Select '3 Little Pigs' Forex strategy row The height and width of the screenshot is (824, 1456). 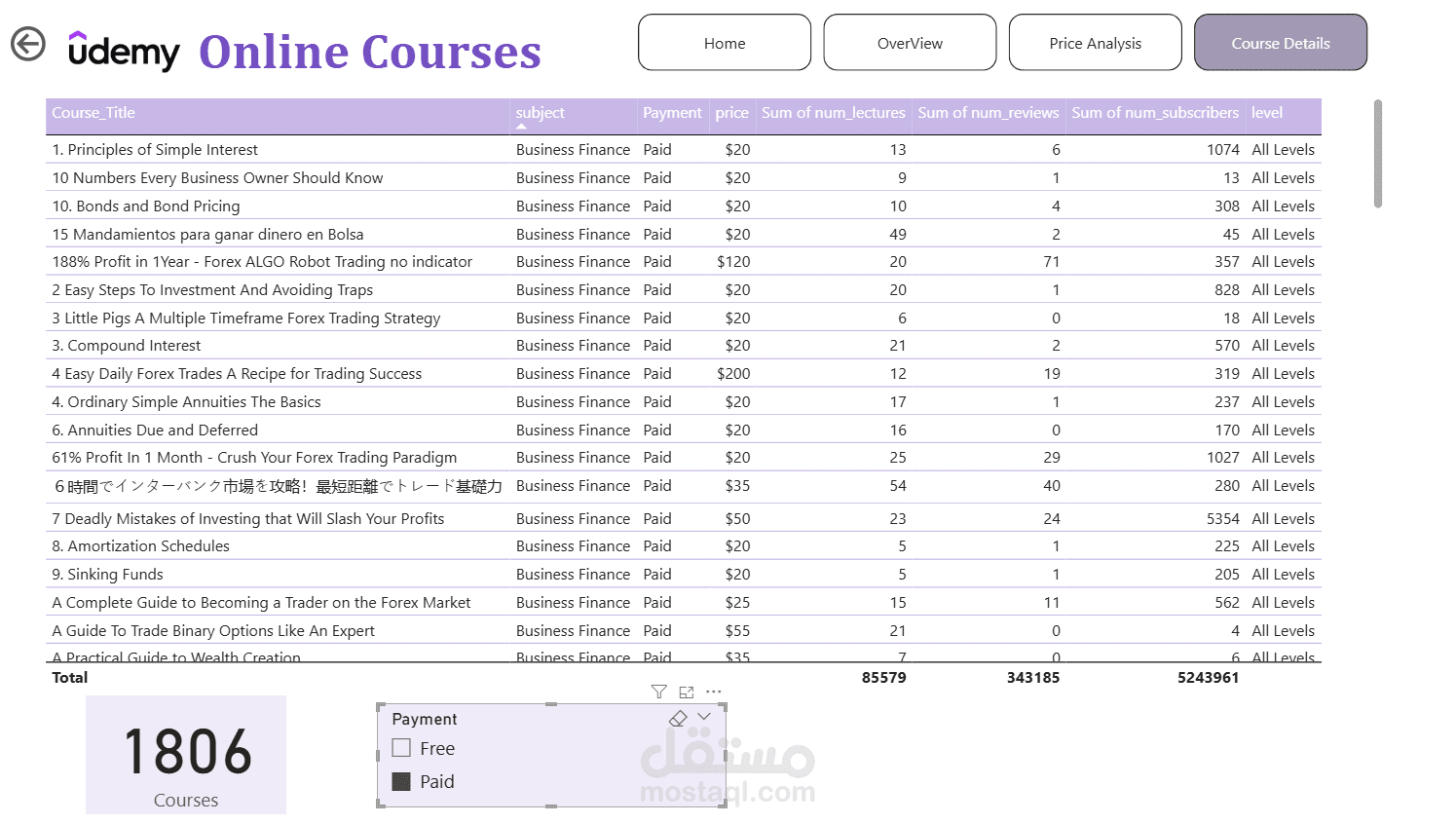pos(684,318)
